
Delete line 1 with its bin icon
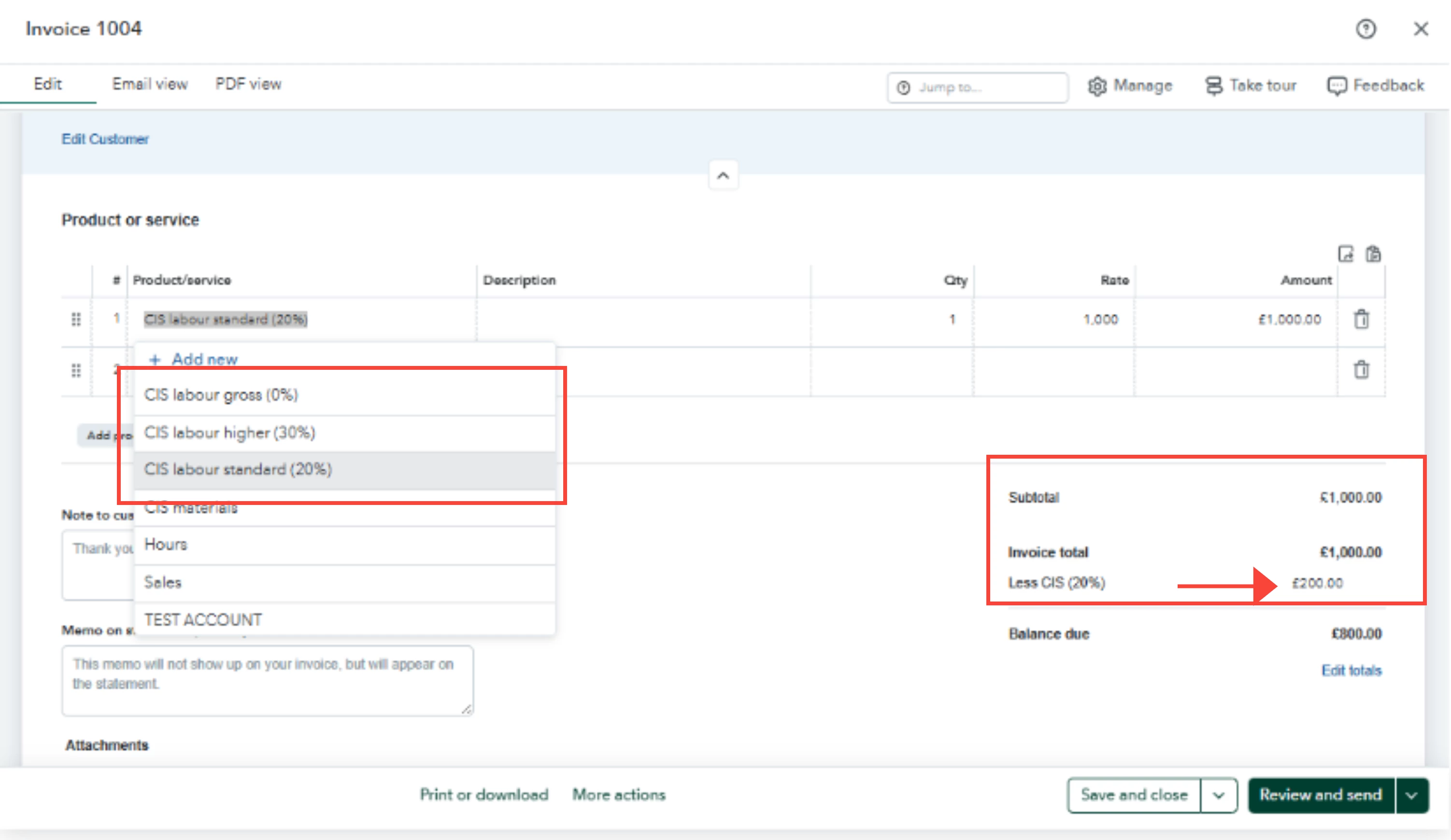[x=1361, y=319]
